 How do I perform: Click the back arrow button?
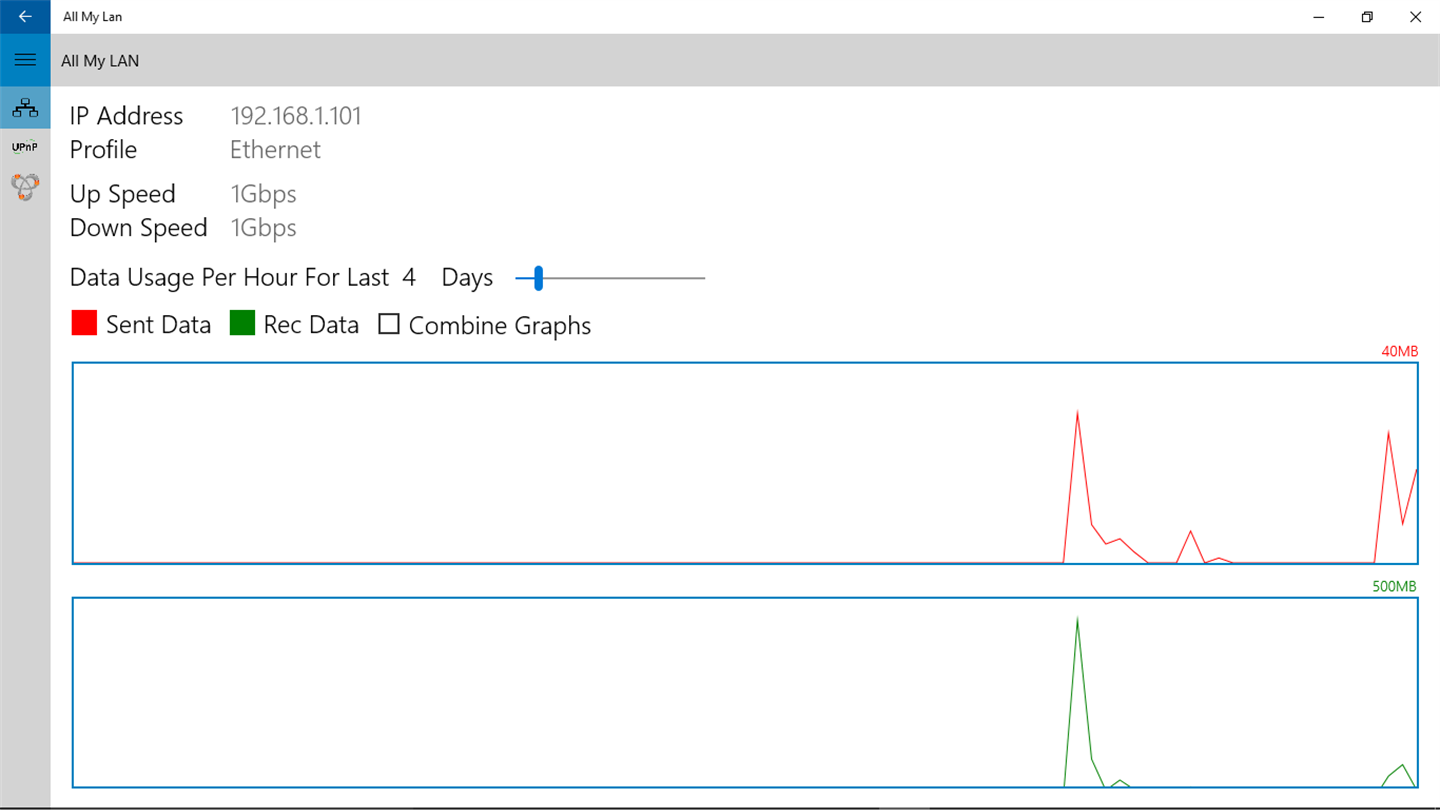[x=25, y=17]
